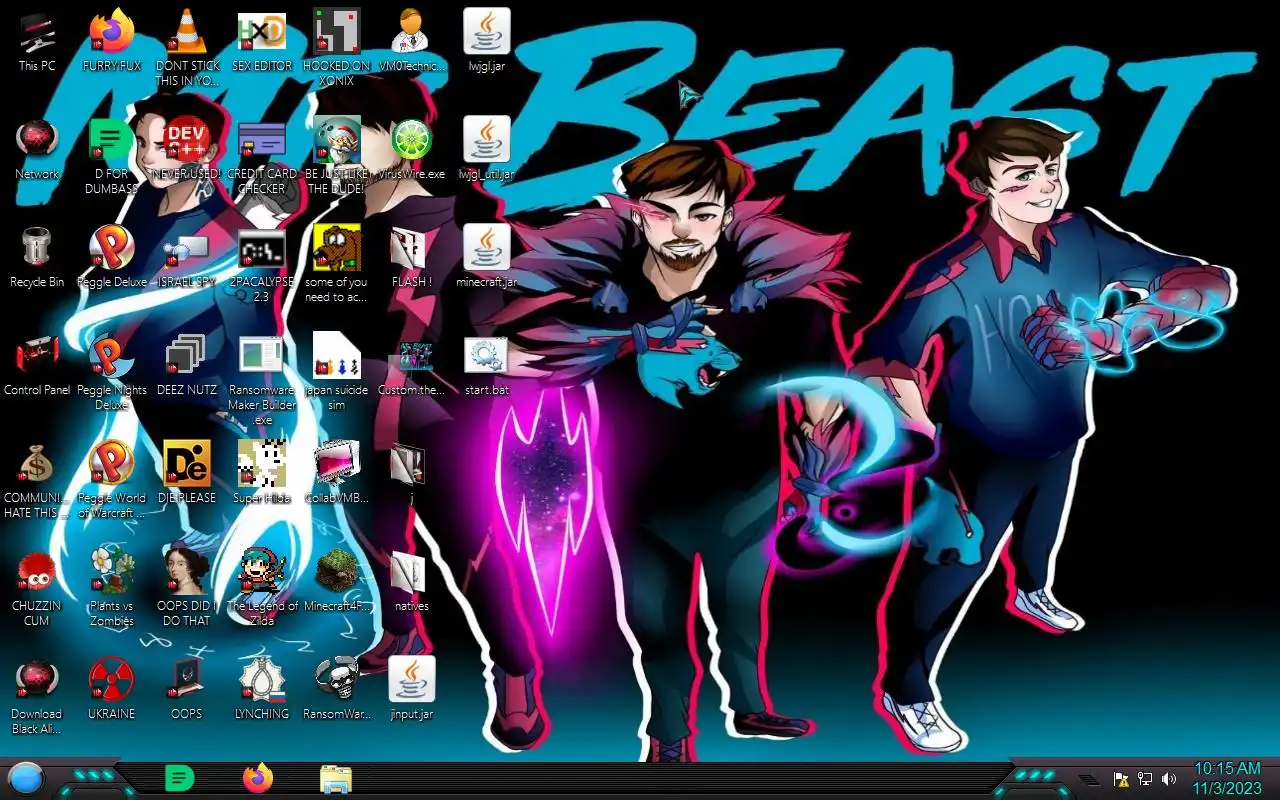Open Firefox from the taskbar
Image resolution: width=1280 pixels, height=800 pixels.
click(x=258, y=778)
